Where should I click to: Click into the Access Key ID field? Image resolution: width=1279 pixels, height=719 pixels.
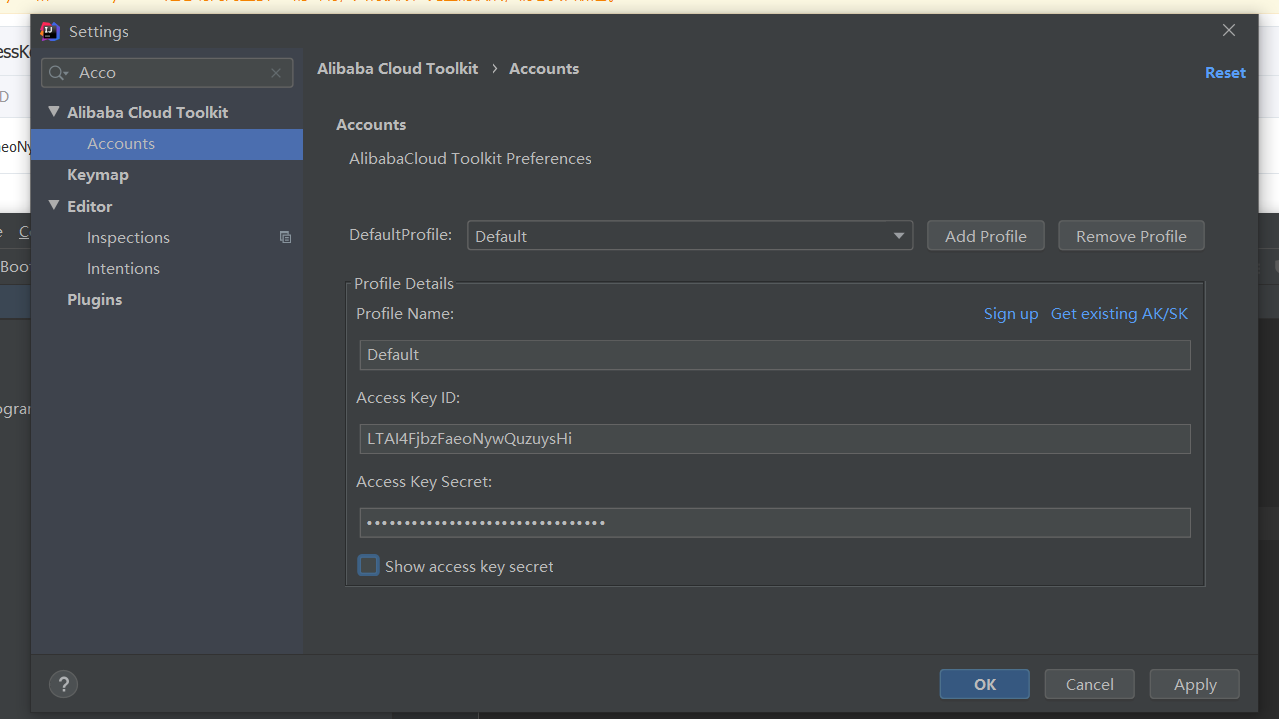pos(775,439)
